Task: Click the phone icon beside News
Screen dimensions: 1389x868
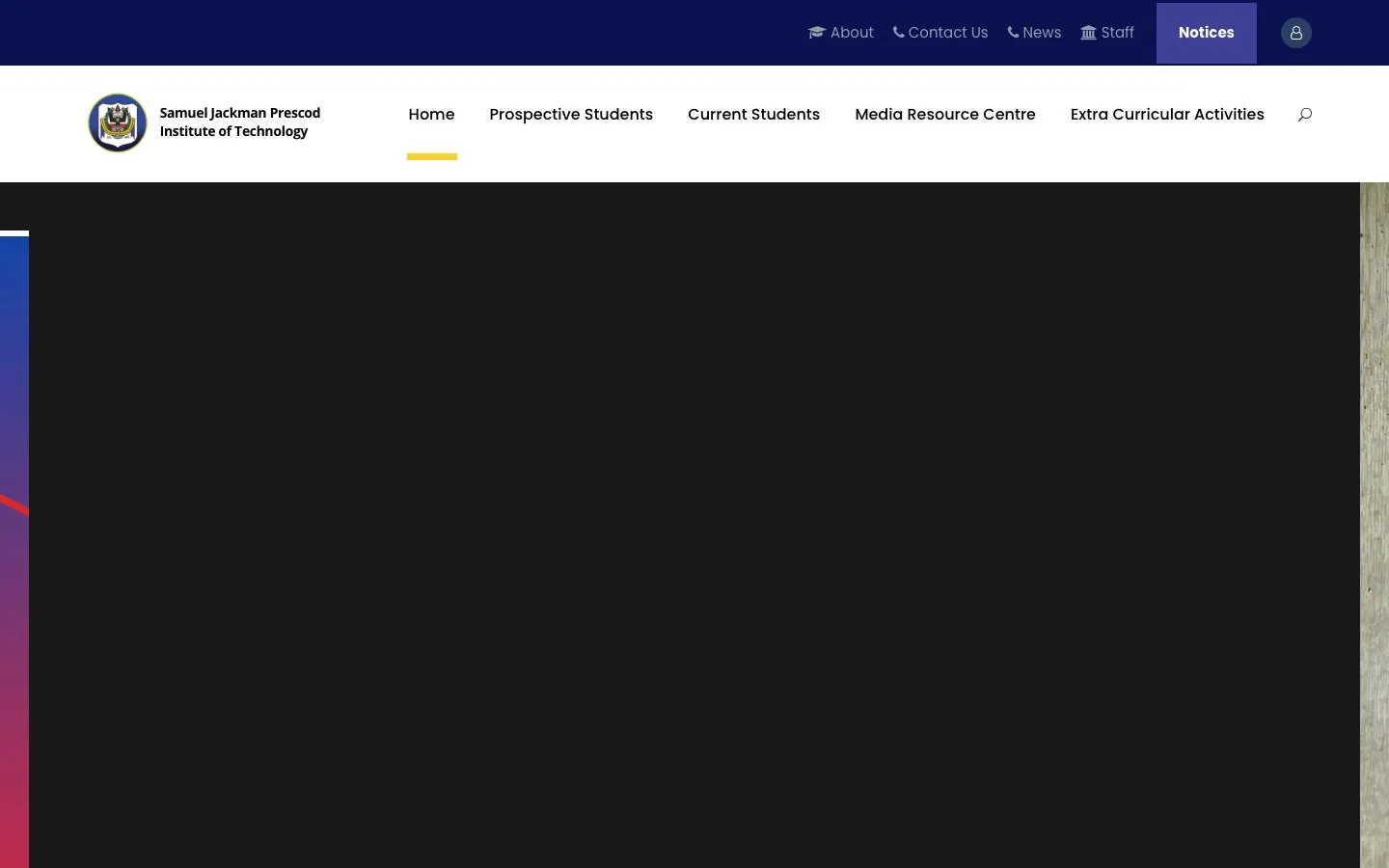Action: [x=1013, y=33]
